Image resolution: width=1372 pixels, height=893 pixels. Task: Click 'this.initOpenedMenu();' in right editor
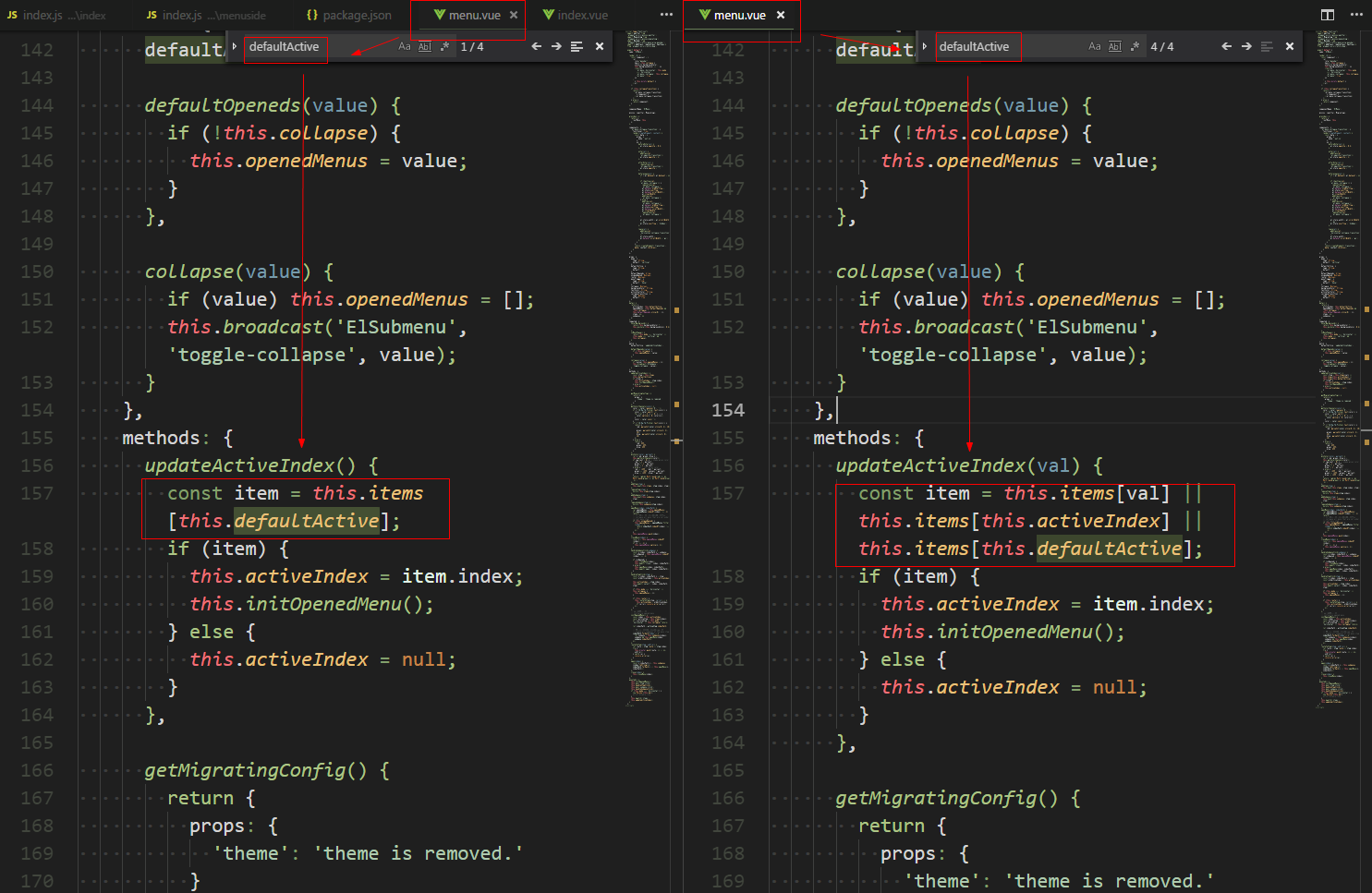pyautogui.click(x=1002, y=632)
